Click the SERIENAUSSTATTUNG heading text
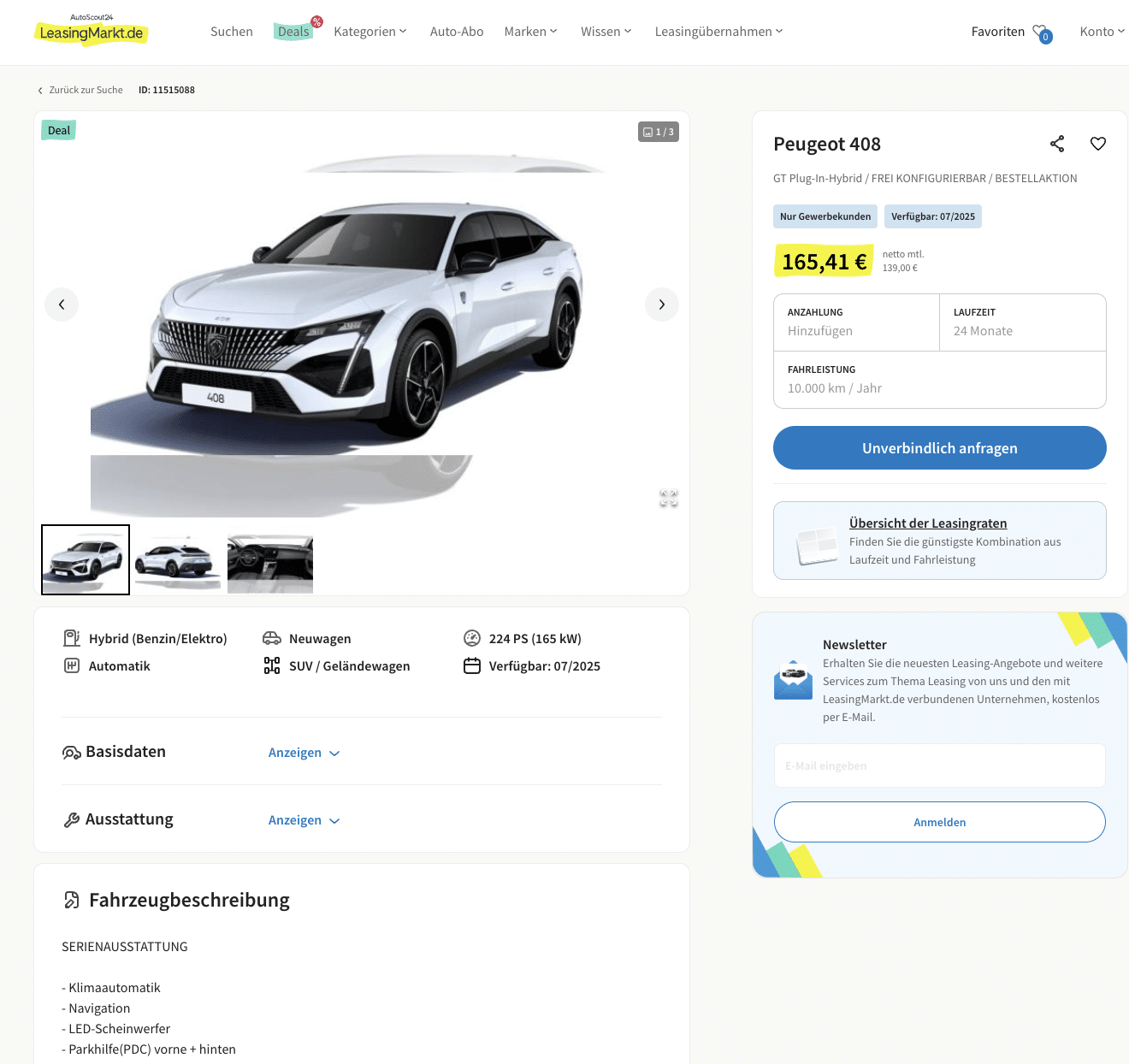 point(125,947)
